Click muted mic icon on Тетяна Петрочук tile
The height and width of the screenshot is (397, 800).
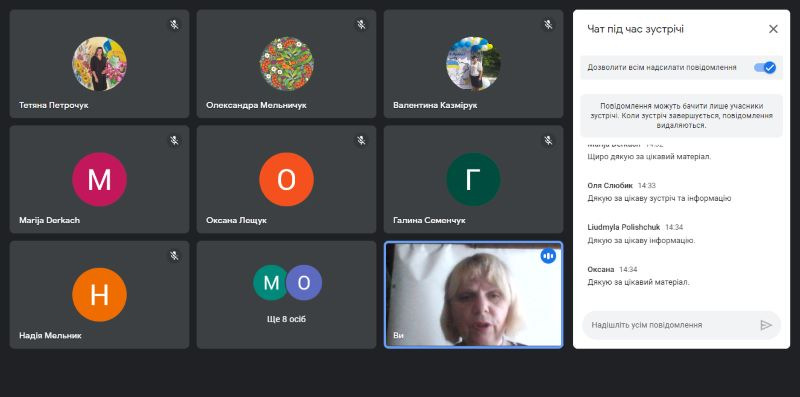point(174,24)
